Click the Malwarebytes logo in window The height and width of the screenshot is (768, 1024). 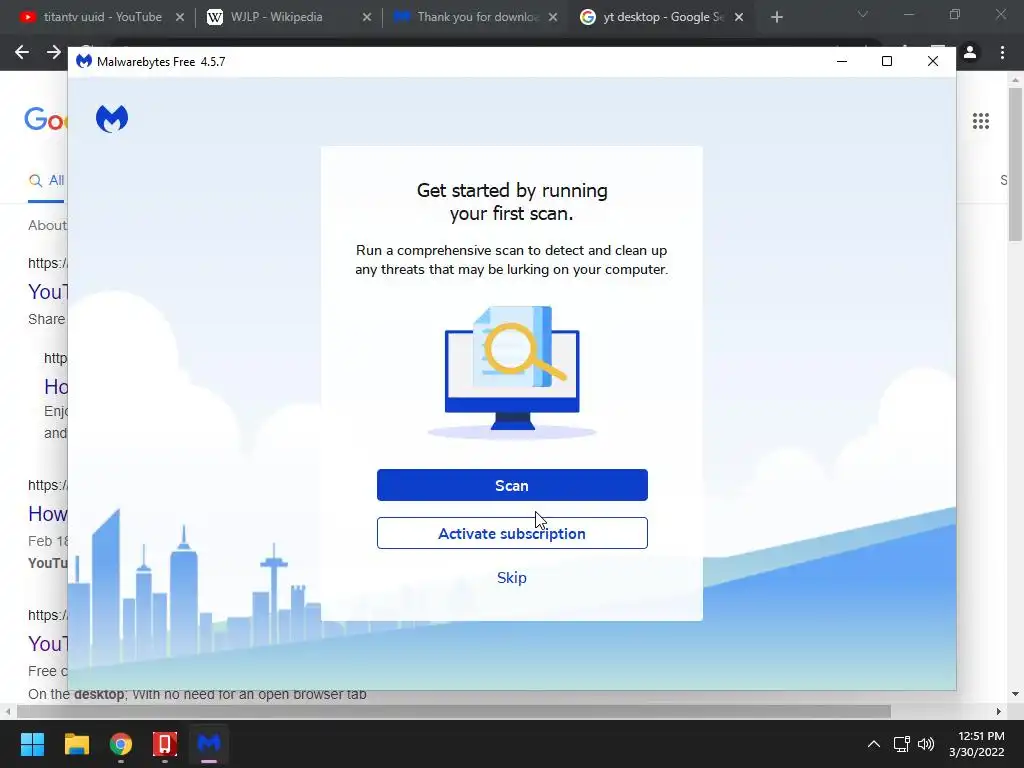pyautogui.click(x=112, y=119)
